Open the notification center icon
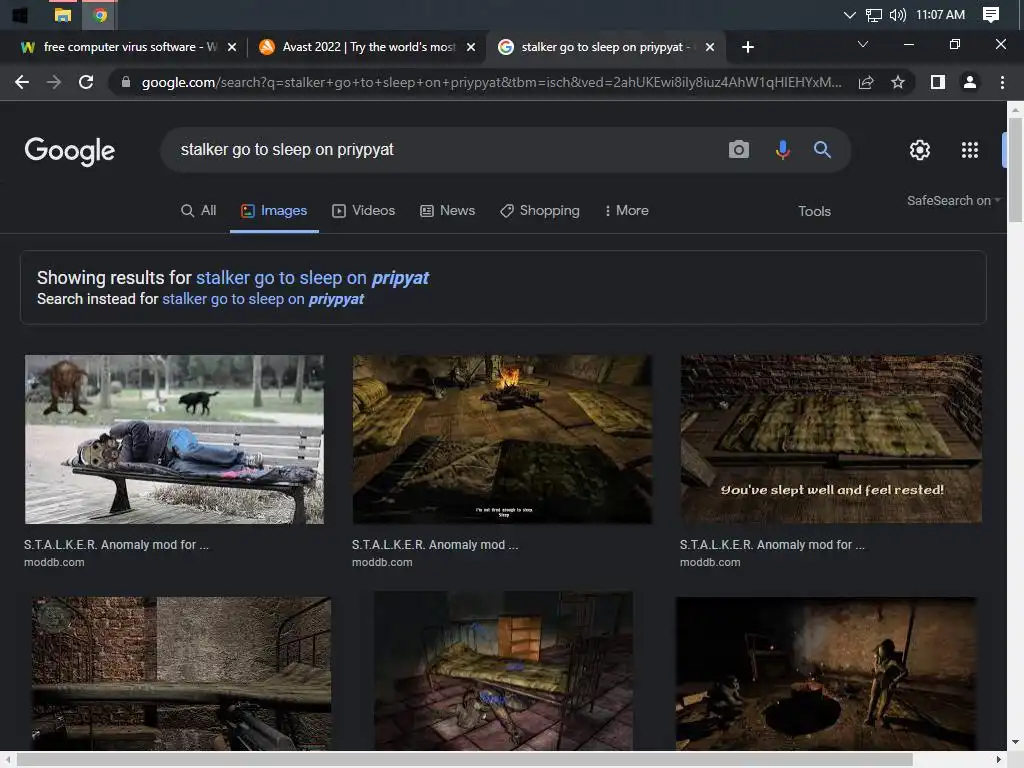This screenshot has width=1024, height=768. click(991, 14)
